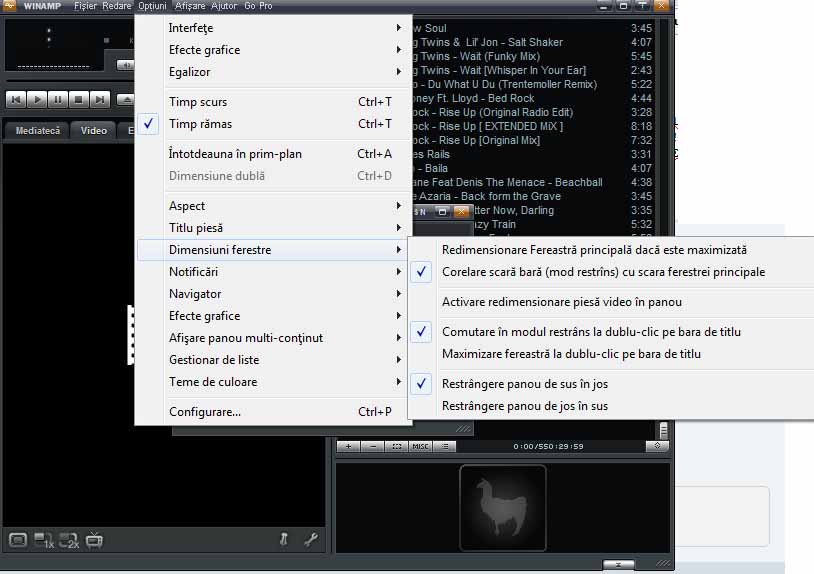Click the Winamp logo icon in title bar
Image resolution: width=814 pixels, height=574 pixels.
9,6
